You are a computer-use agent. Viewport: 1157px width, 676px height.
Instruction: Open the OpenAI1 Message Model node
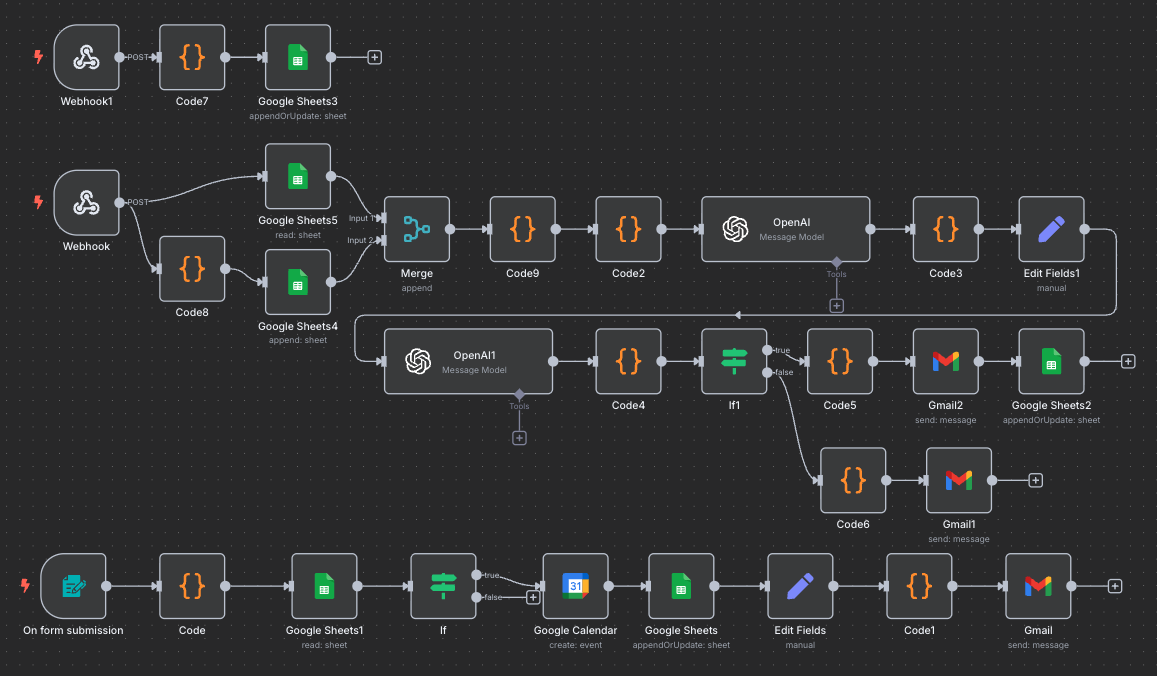pyautogui.click(x=469, y=362)
